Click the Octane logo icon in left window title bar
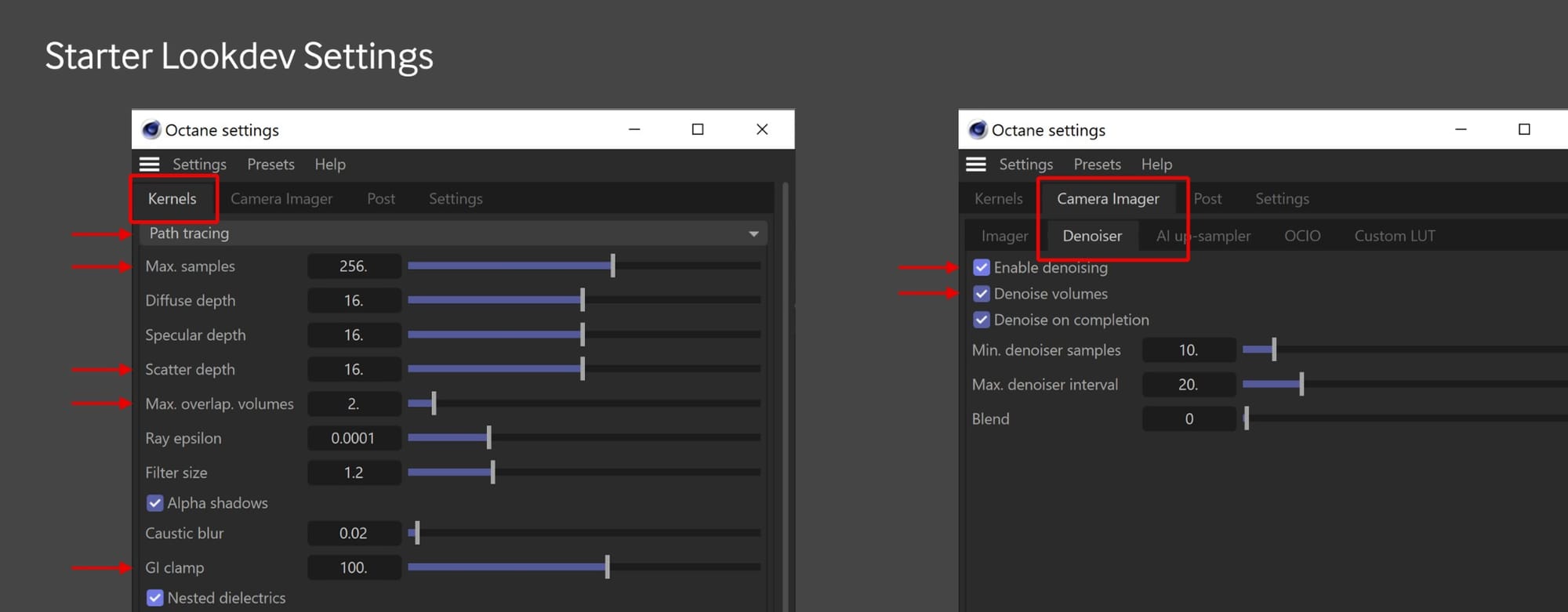1568x612 pixels. coord(151,129)
